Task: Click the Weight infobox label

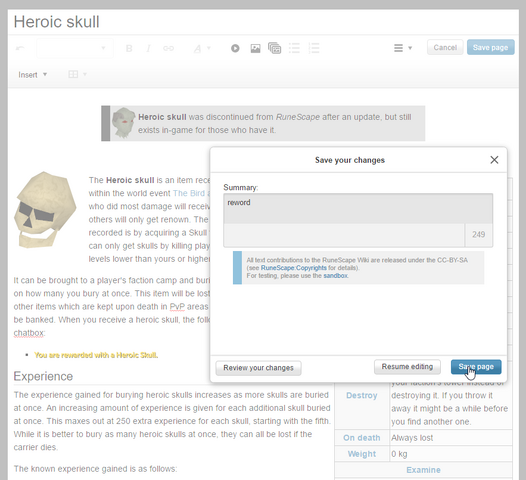Action: (x=362, y=454)
